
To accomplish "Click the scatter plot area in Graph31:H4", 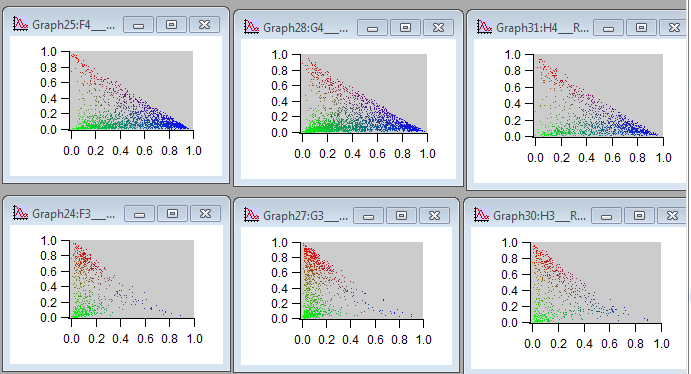I will pyautogui.click(x=599, y=95).
